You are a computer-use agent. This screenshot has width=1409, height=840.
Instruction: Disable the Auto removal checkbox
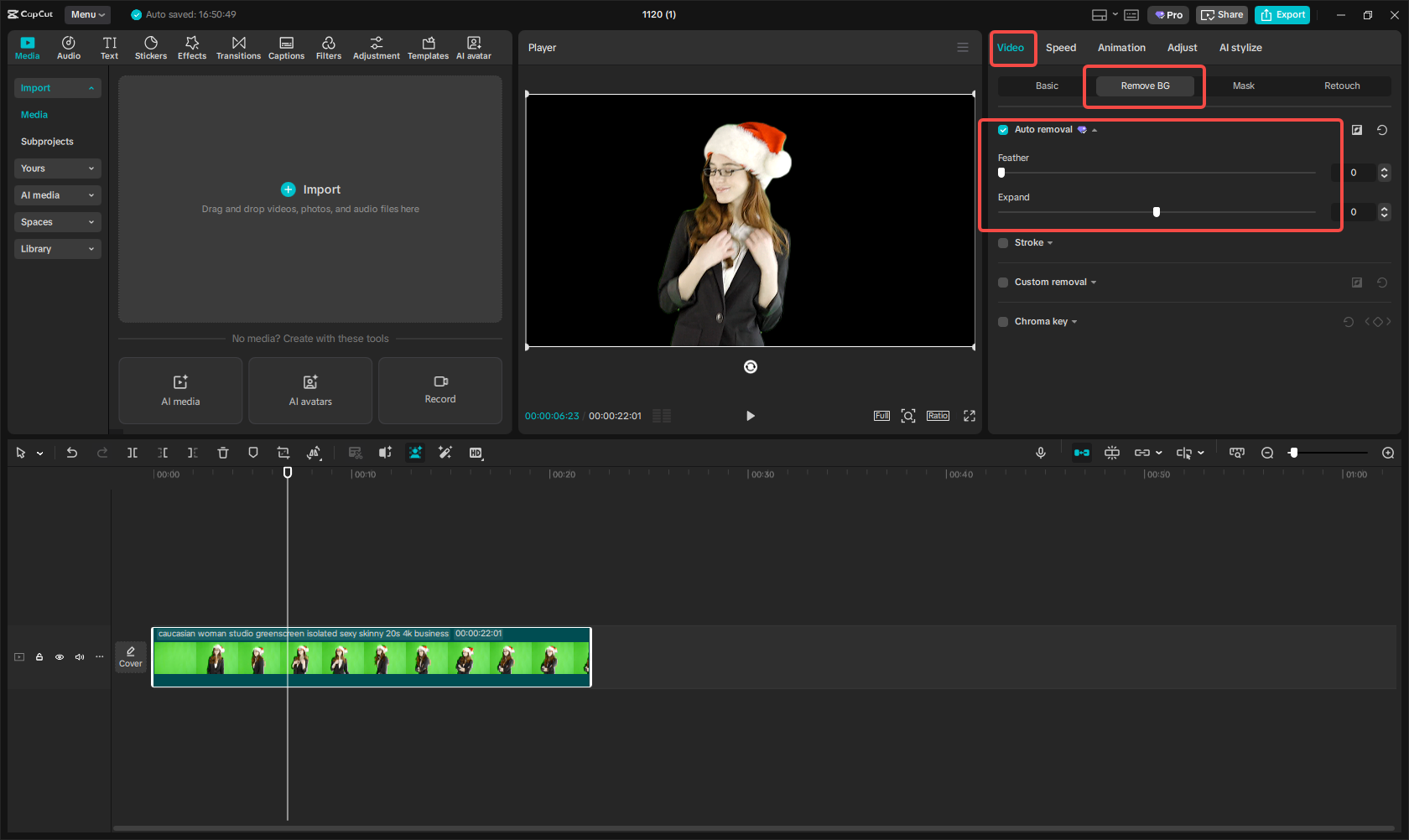click(1003, 130)
